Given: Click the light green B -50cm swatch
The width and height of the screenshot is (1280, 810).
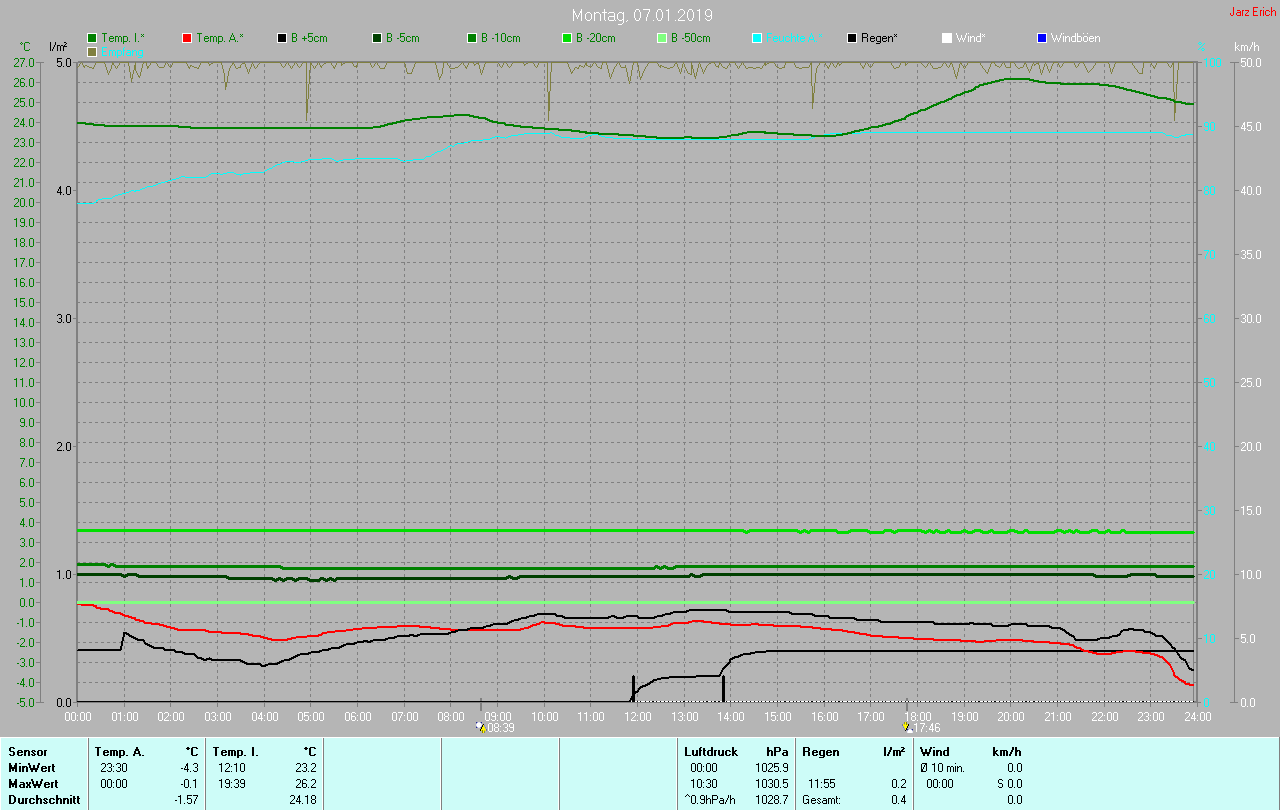Looking at the screenshot, I should tap(662, 38).
